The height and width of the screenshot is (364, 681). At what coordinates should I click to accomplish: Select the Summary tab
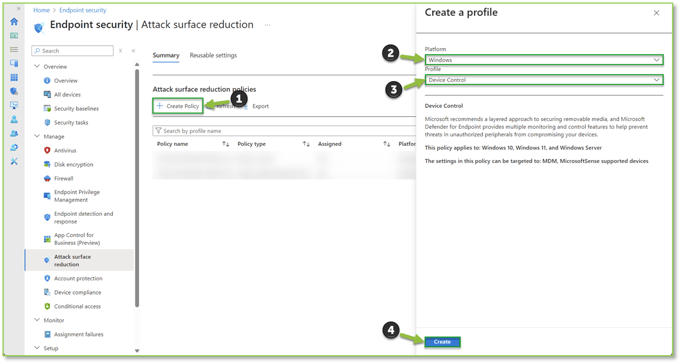(x=166, y=55)
